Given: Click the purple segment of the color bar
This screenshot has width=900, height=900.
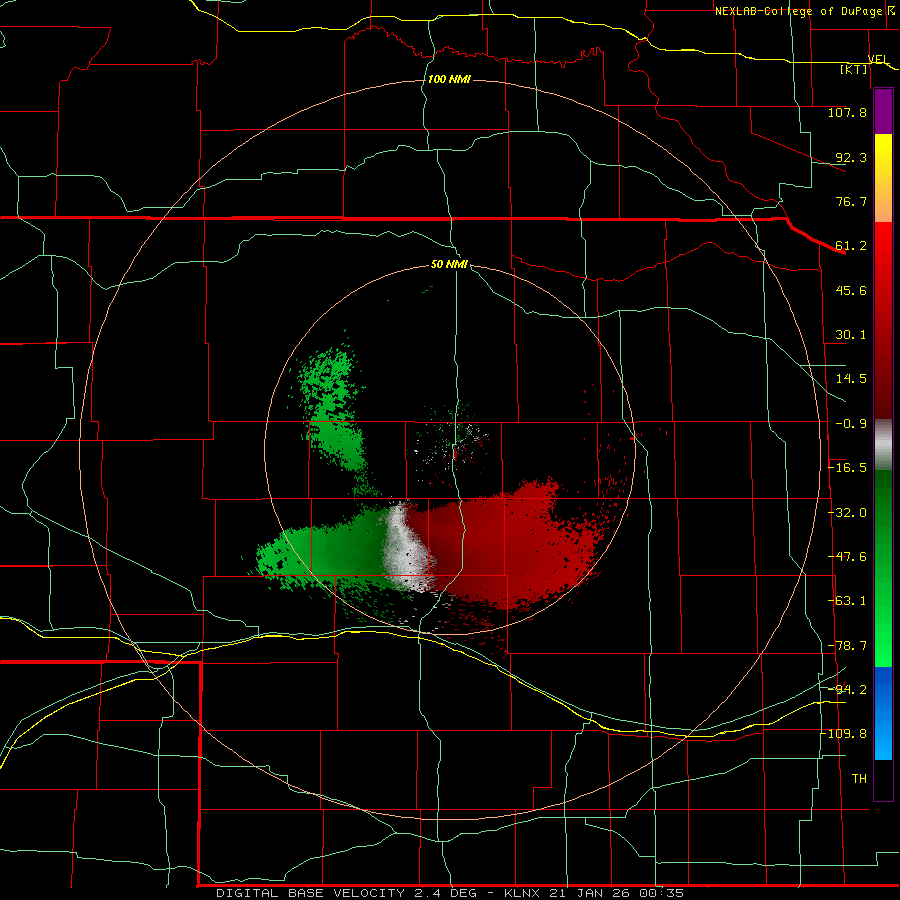Looking at the screenshot, I should pyautogui.click(x=883, y=112).
